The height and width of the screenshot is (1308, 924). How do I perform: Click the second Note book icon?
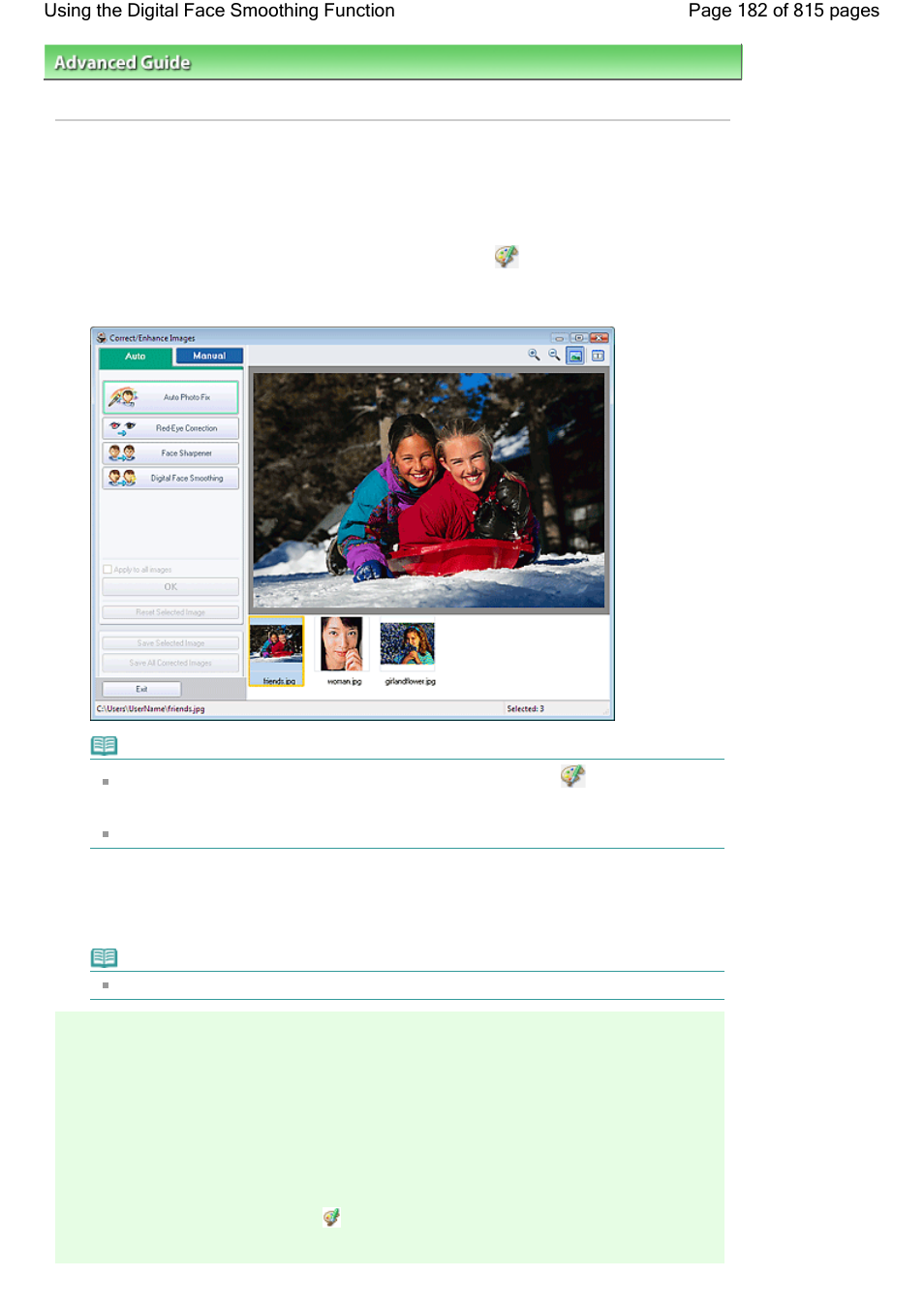coord(105,958)
